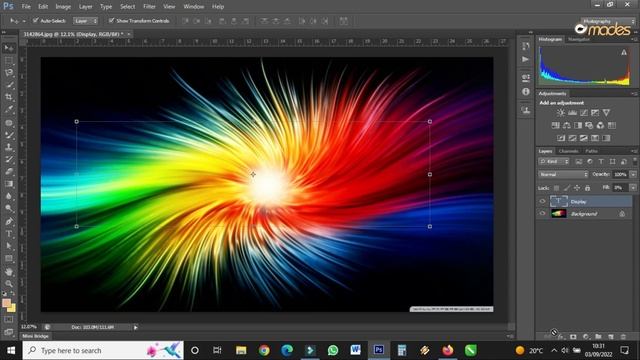The width and height of the screenshot is (640, 360).
Task: Select the Hand tool
Action: coord(9,271)
